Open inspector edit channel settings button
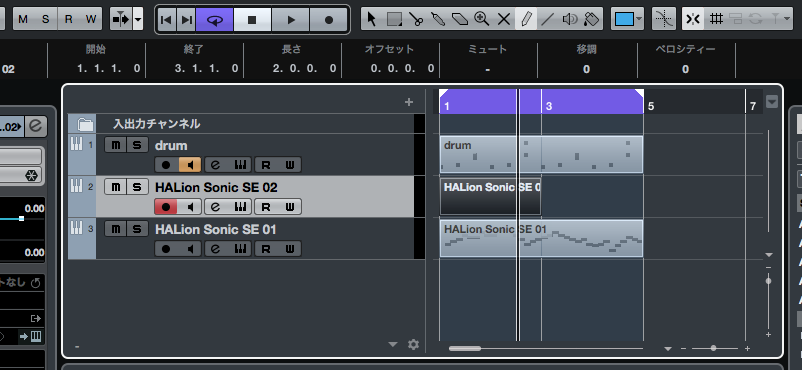 [x=35, y=126]
